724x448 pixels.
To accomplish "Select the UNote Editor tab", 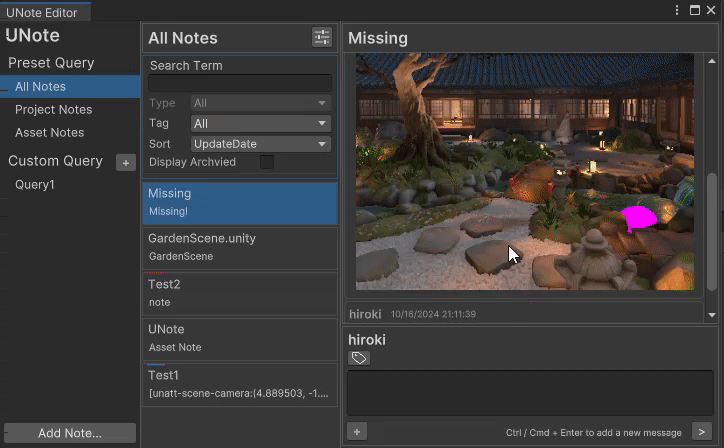I will coord(45,12).
